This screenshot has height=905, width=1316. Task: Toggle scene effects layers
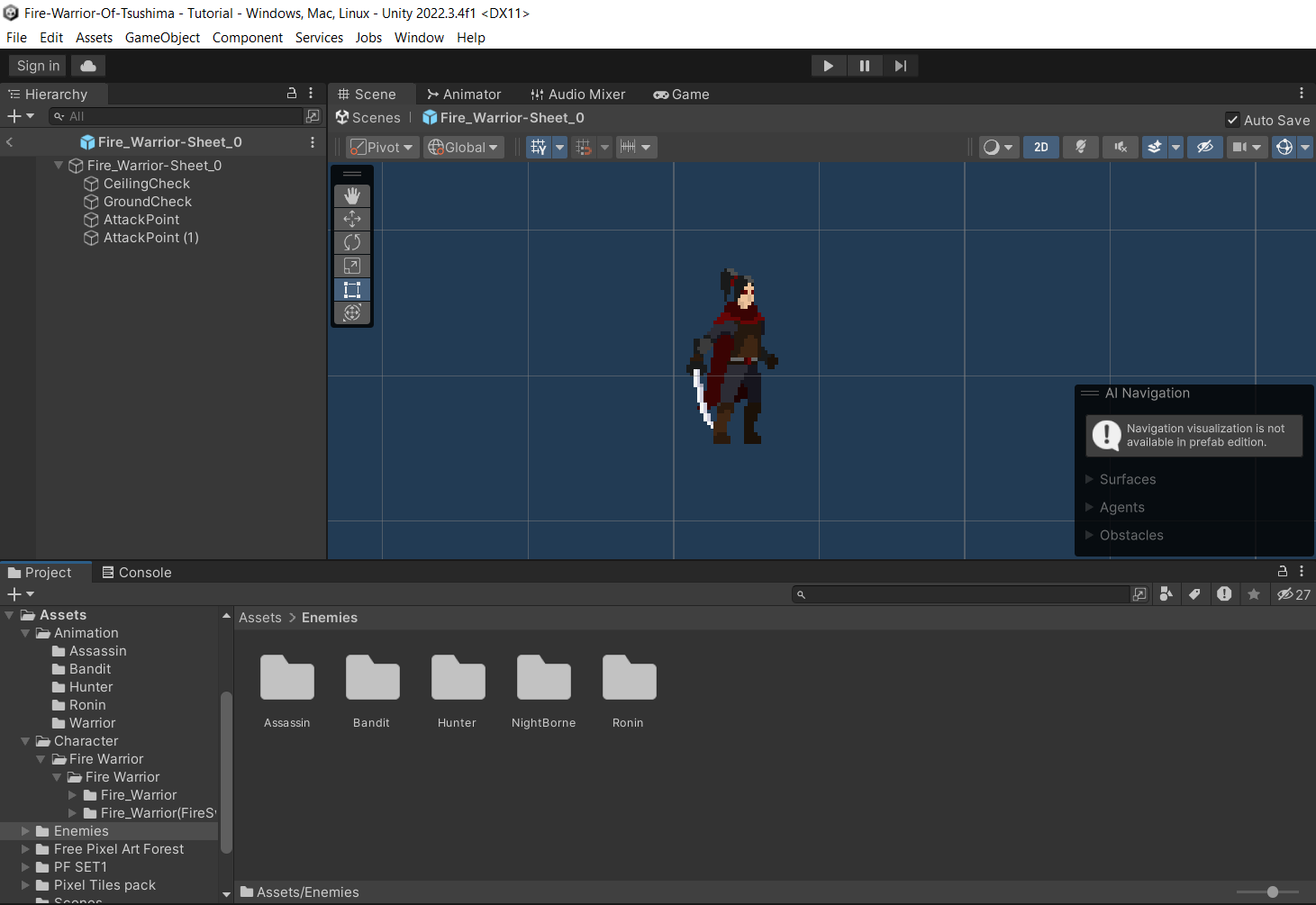[1155, 147]
